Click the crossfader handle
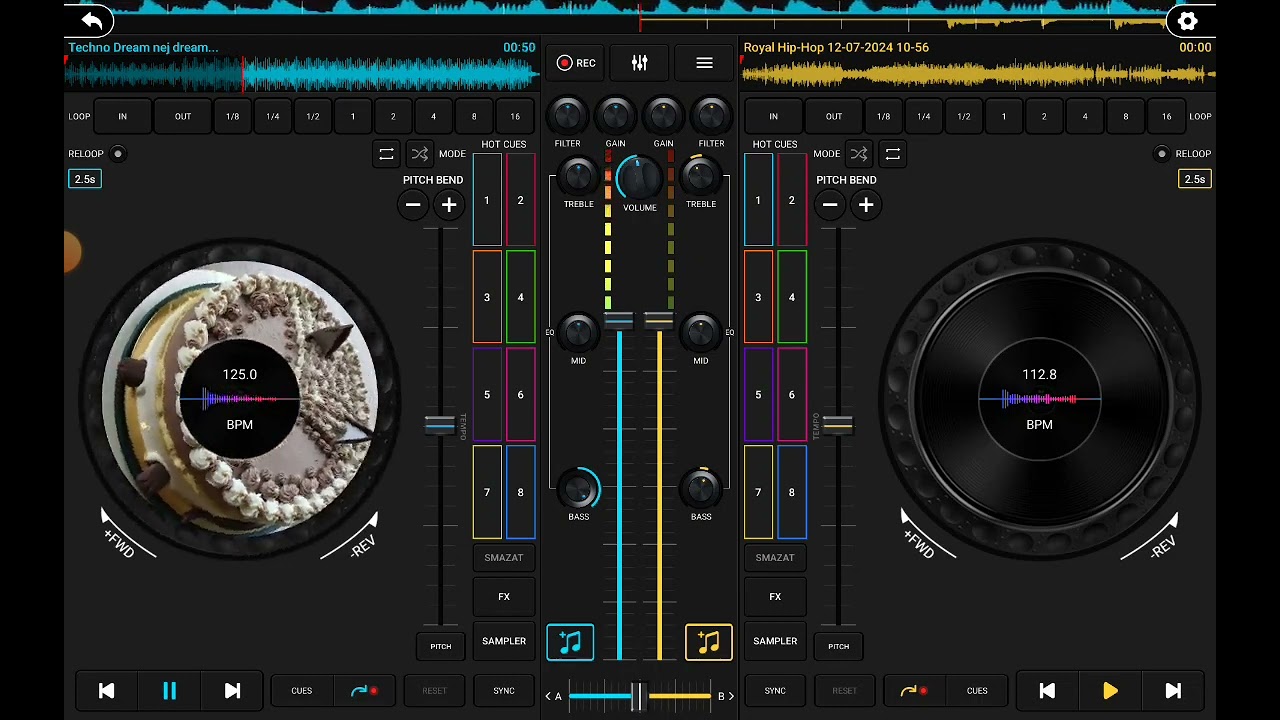This screenshot has height=720, width=1280. (639, 696)
